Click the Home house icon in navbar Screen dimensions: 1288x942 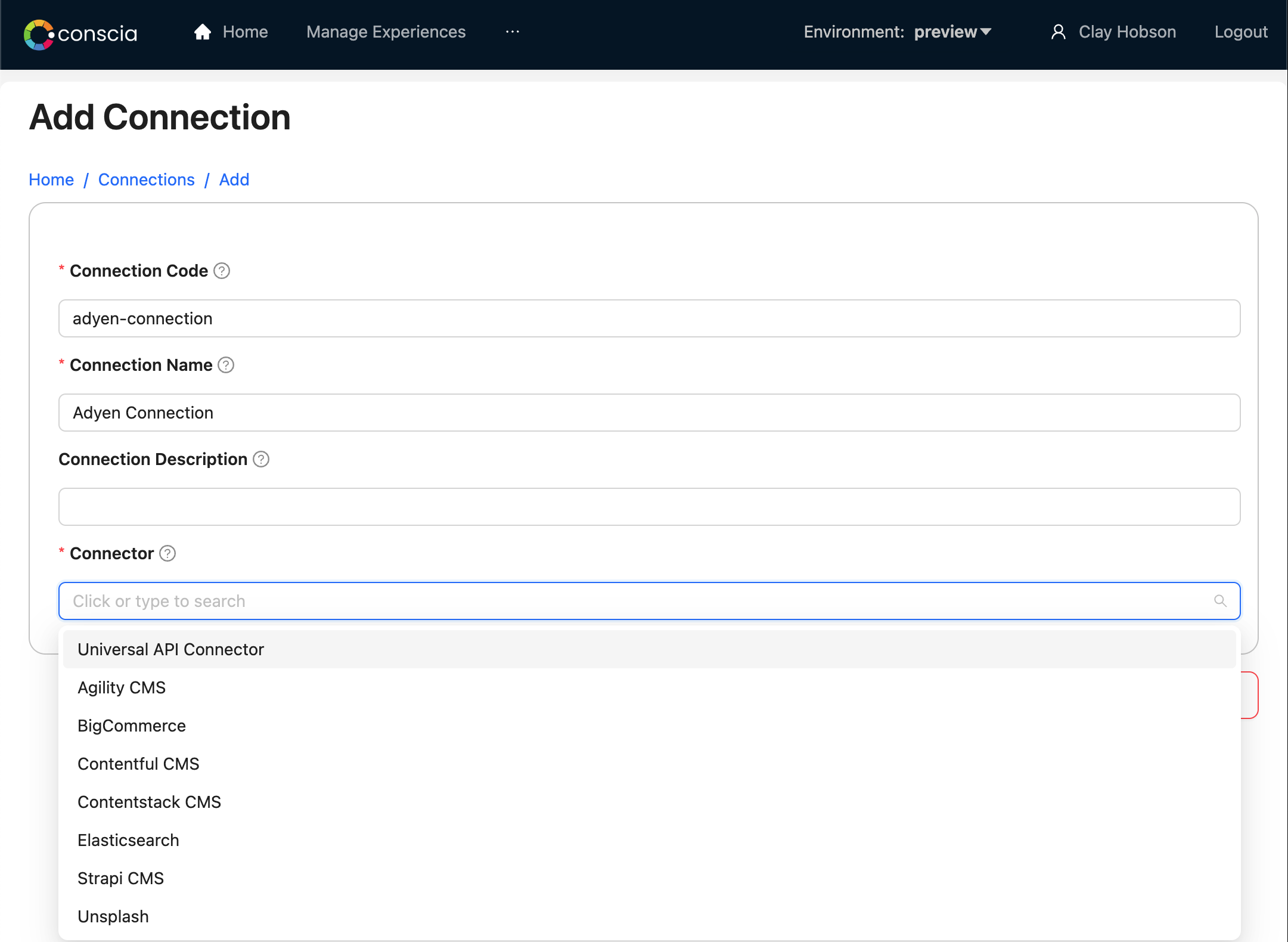tap(203, 32)
